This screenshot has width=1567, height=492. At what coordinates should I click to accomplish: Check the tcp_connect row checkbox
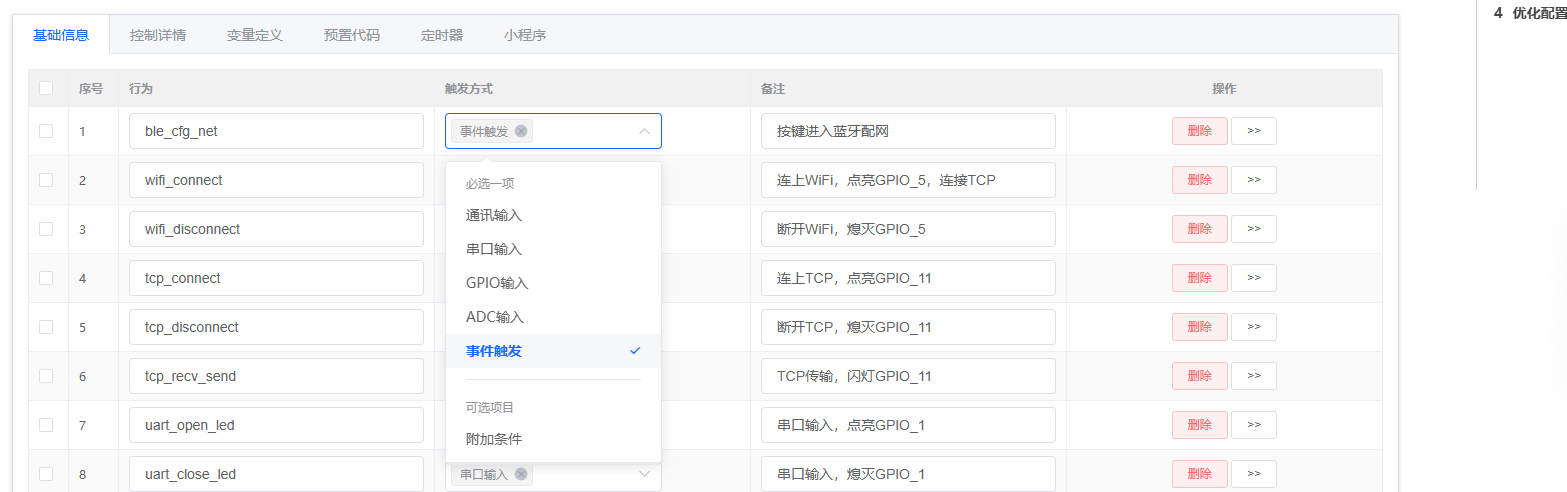click(x=46, y=278)
